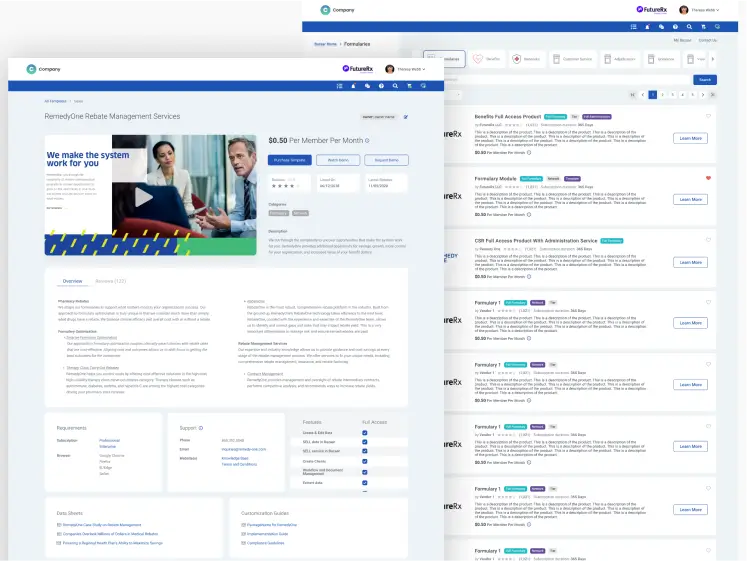747x561 pixels.
Task: Click Learn More for Formulary Module
Action: [x=690, y=200]
